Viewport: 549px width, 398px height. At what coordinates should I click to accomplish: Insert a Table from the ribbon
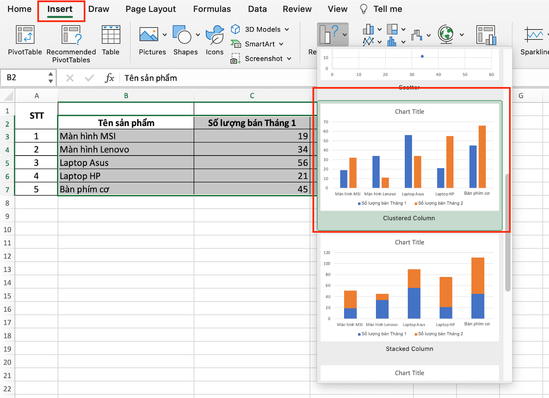point(111,35)
